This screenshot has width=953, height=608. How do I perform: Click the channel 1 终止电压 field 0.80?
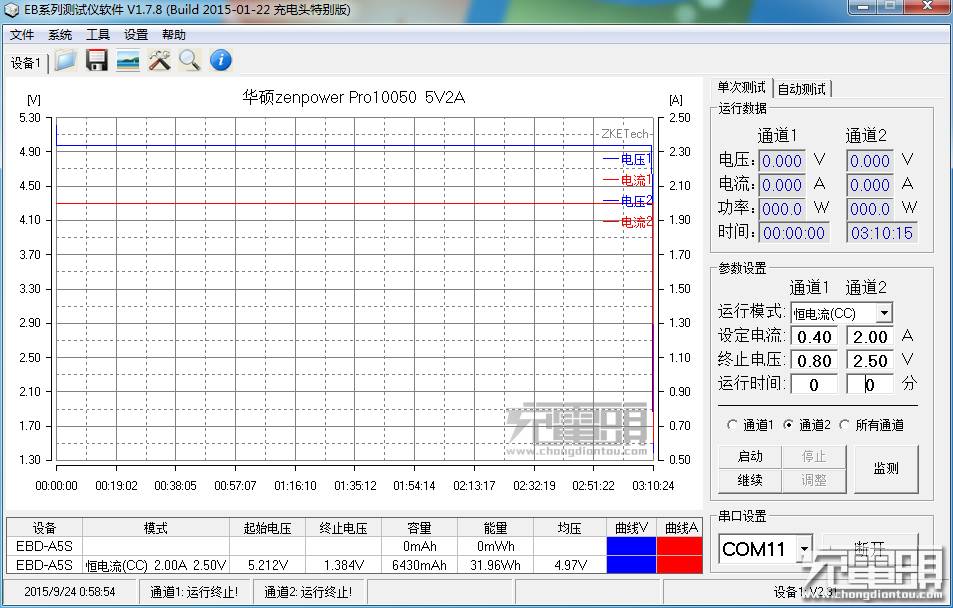pyautogui.click(x=814, y=361)
